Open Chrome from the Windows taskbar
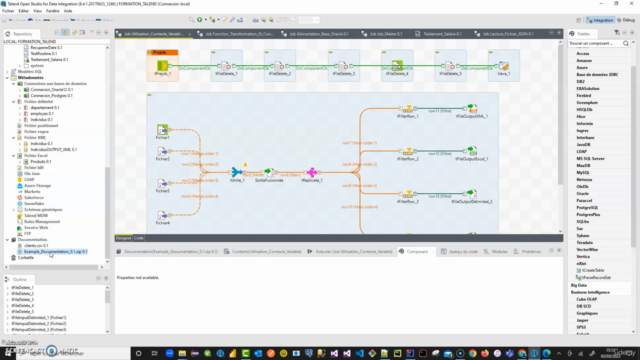 point(472,353)
